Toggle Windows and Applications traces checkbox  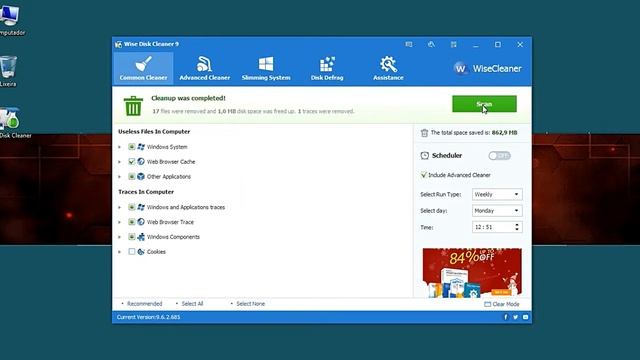[x=131, y=207]
